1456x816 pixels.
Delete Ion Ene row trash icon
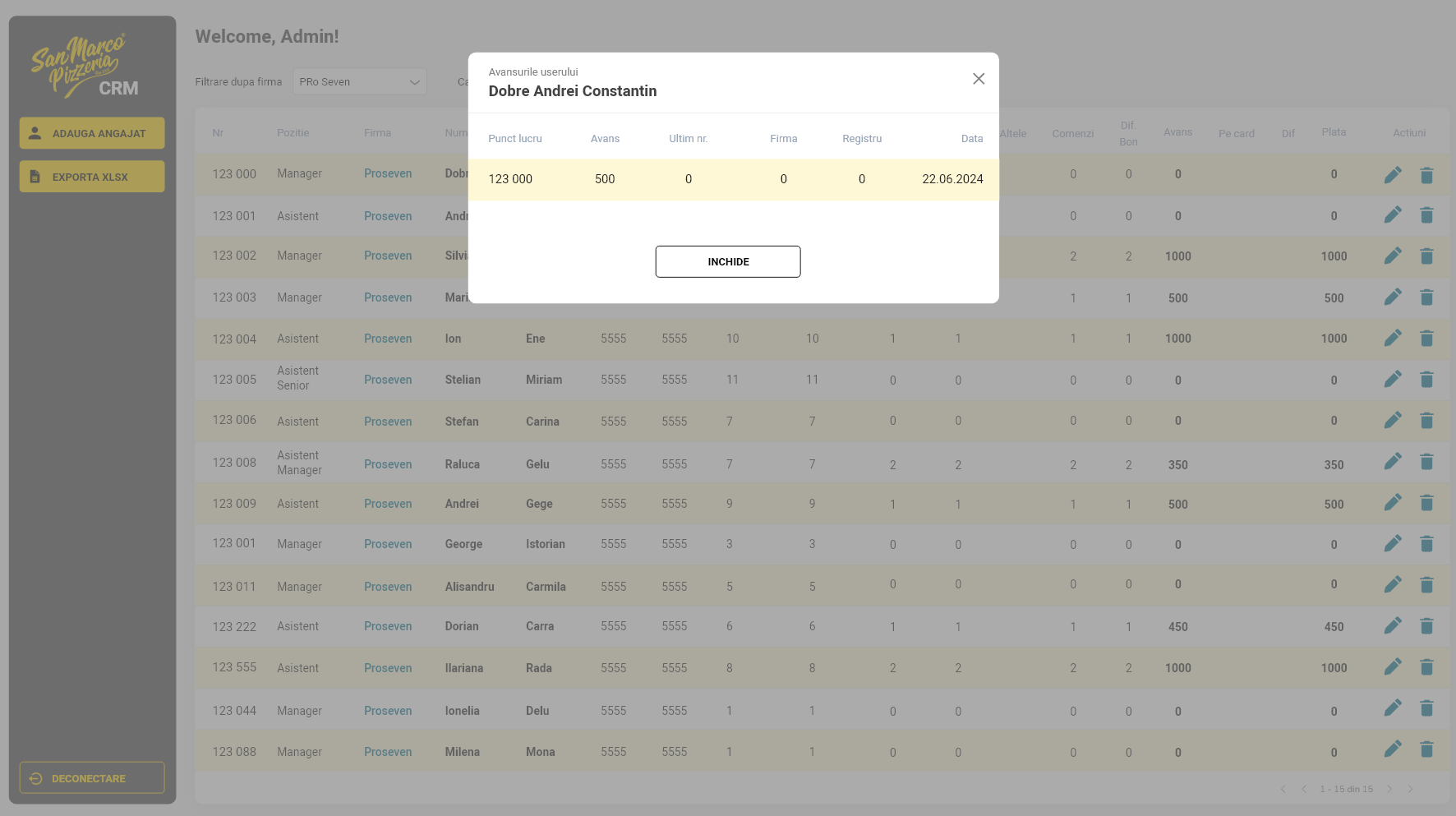tap(1426, 338)
